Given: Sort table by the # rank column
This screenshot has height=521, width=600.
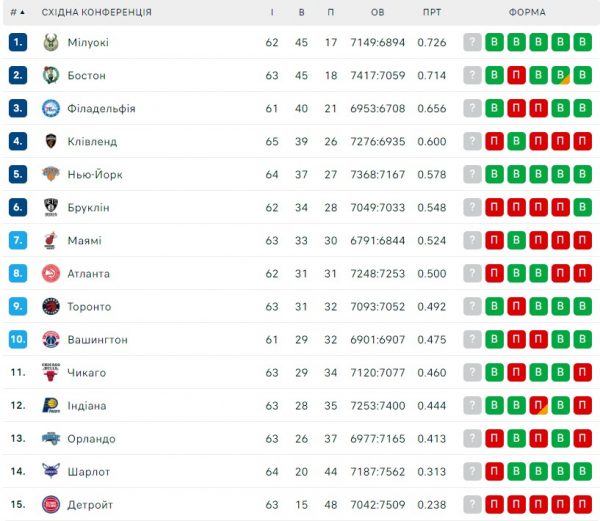Looking at the screenshot, I should point(18,11).
